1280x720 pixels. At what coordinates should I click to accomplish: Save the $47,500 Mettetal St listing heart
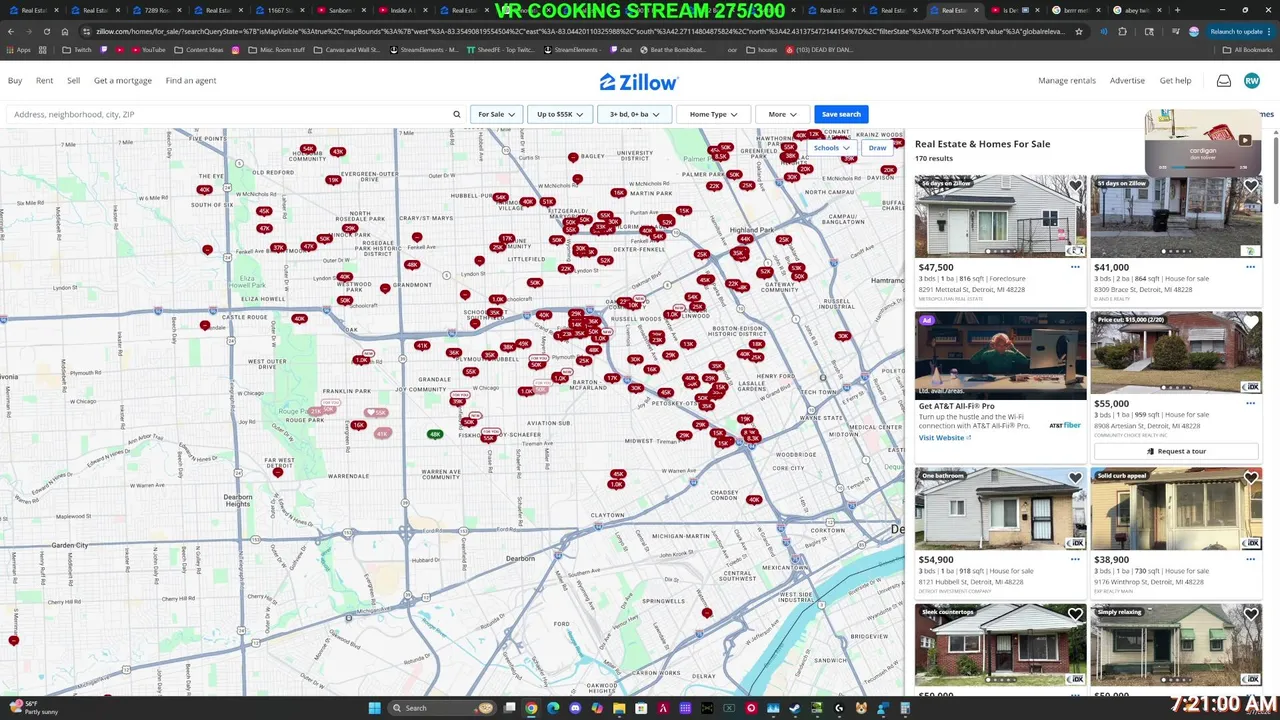coord(1075,186)
